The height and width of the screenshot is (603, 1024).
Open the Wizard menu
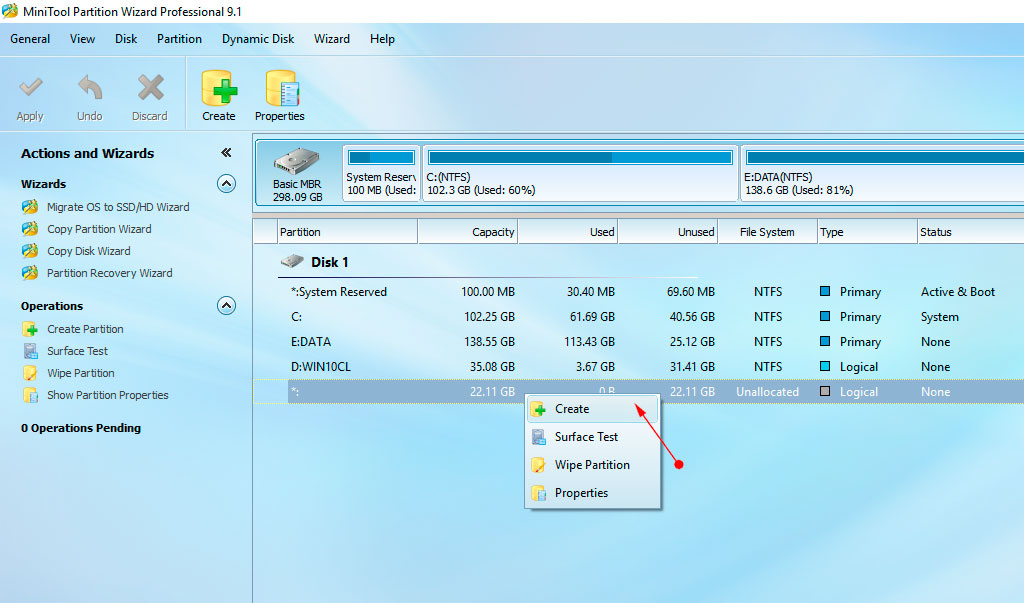pos(332,39)
